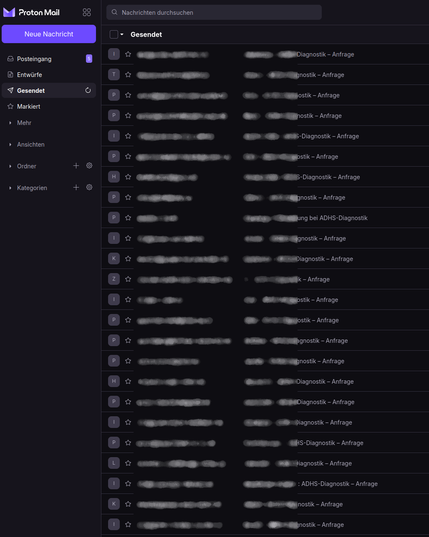Open the Proton apps grid icon
Image resolution: width=429 pixels, height=537 pixels.
87,12
